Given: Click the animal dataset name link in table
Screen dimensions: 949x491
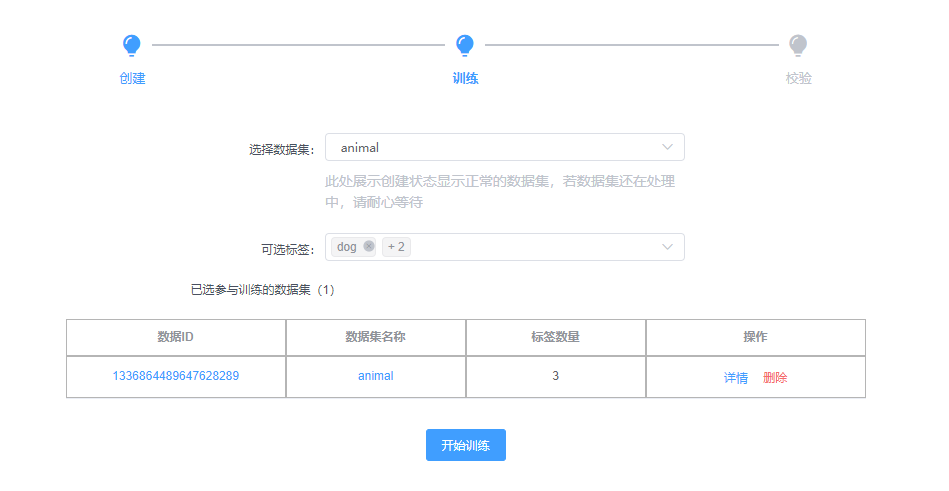Looking at the screenshot, I should [x=376, y=376].
